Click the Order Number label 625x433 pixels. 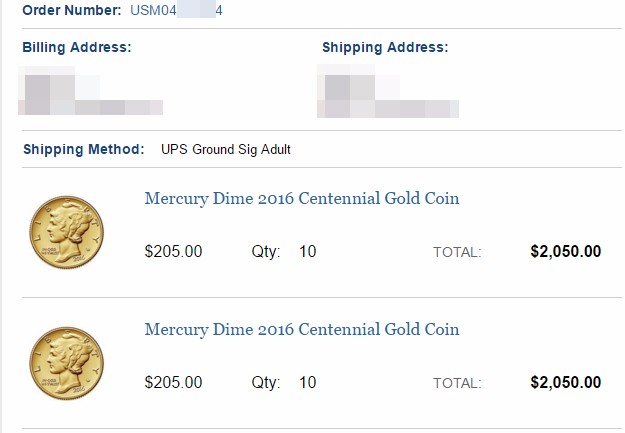coord(72,10)
